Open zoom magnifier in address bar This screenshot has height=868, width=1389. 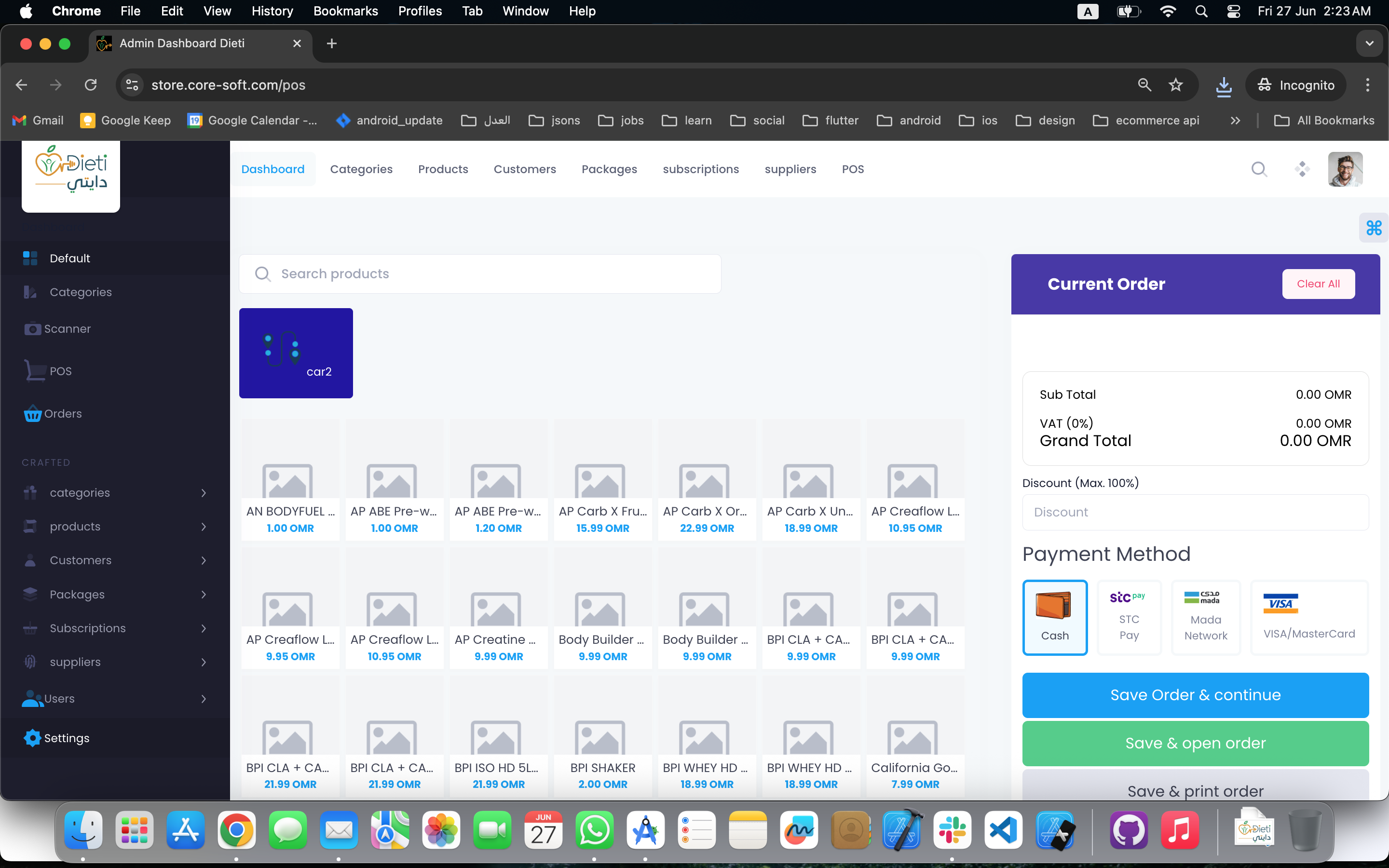(x=1144, y=85)
